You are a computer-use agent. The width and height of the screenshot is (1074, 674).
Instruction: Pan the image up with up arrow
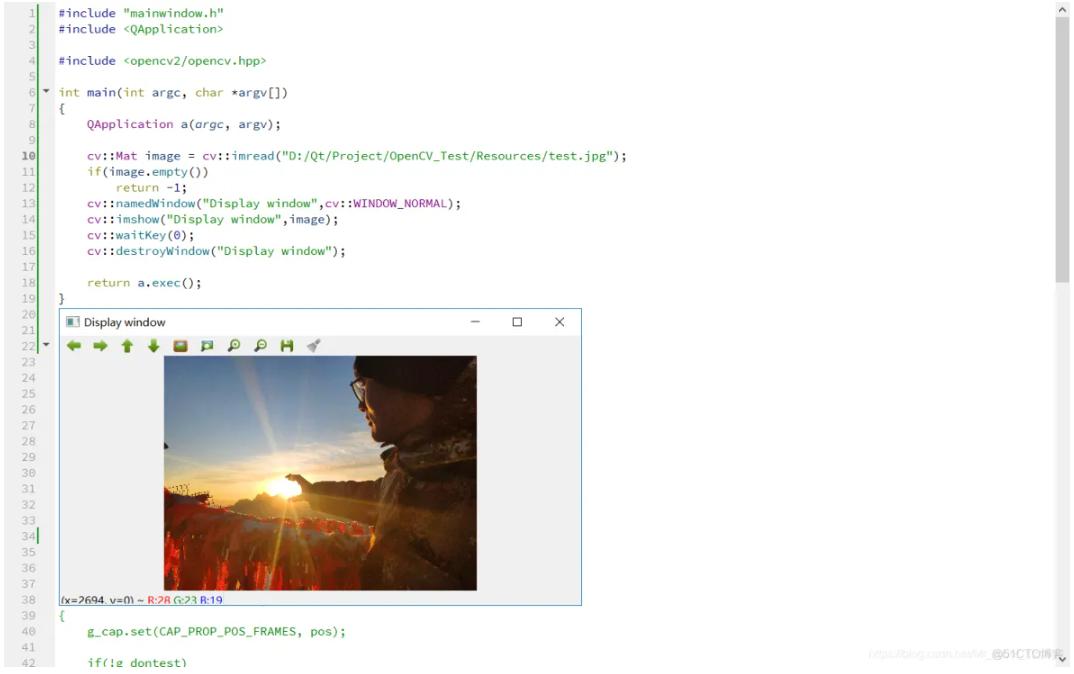(127, 346)
